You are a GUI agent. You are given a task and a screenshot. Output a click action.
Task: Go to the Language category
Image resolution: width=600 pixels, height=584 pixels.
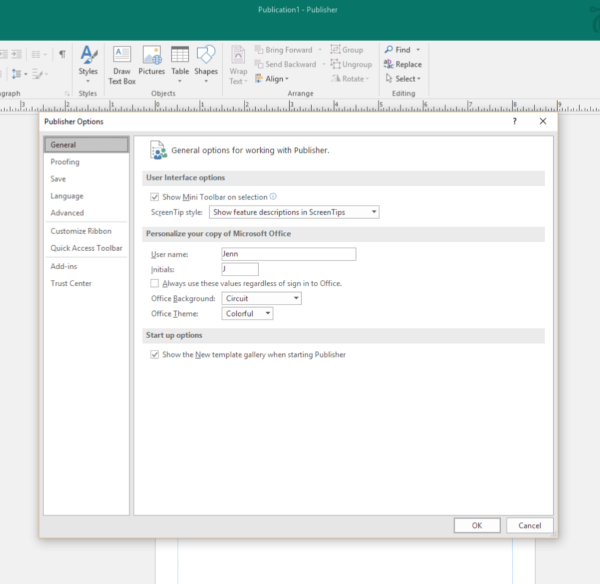pos(86,196)
